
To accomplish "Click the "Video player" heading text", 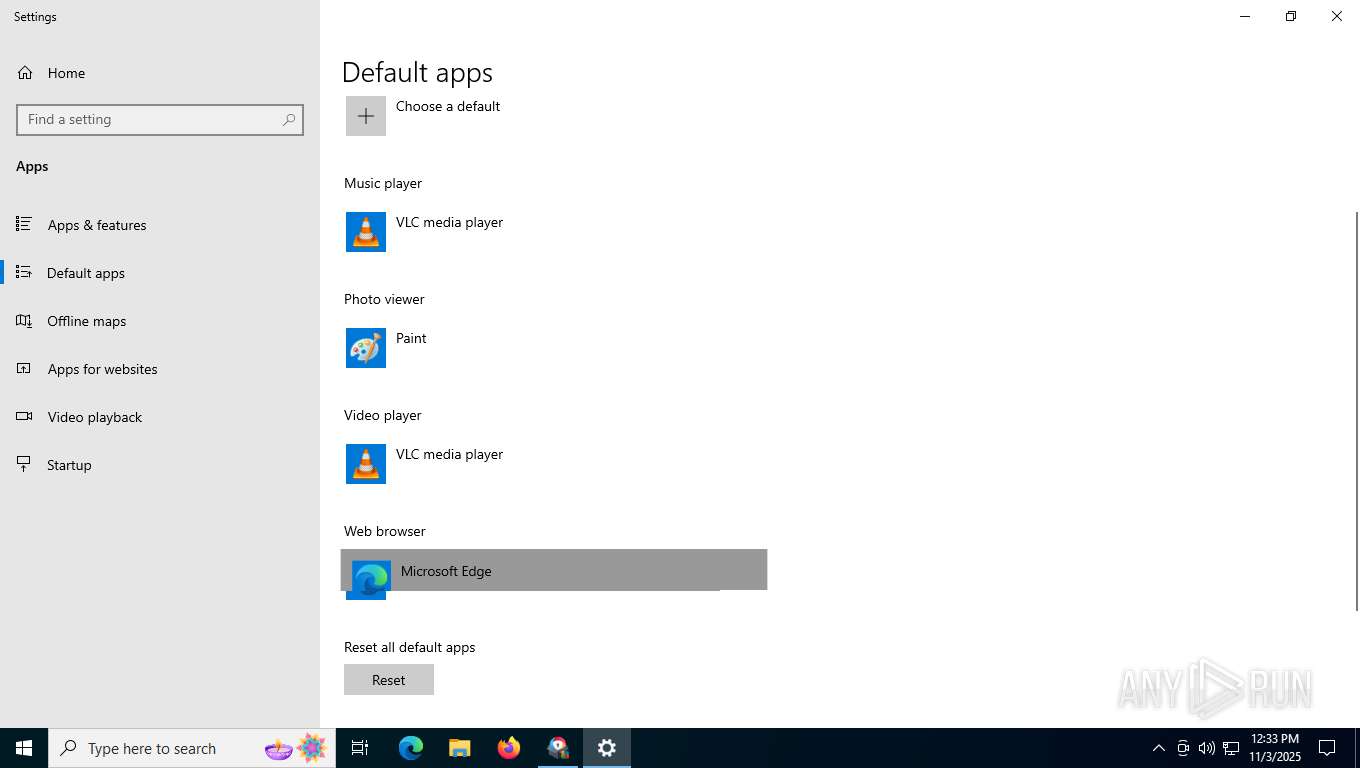I will pos(383,415).
